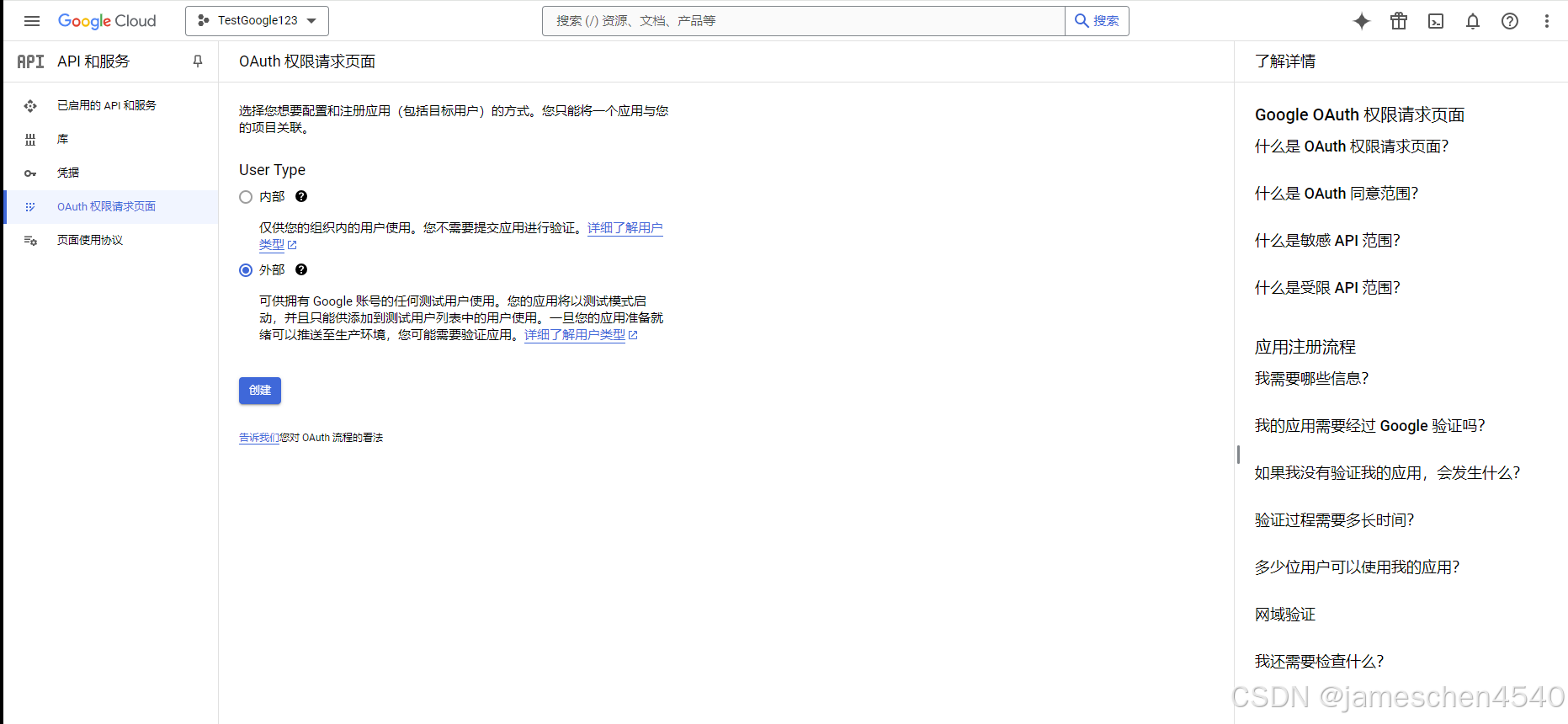The height and width of the screenshot is (724, 1568).
Task: Click the gift free trial icon
Action: (x=1399, y=21)
